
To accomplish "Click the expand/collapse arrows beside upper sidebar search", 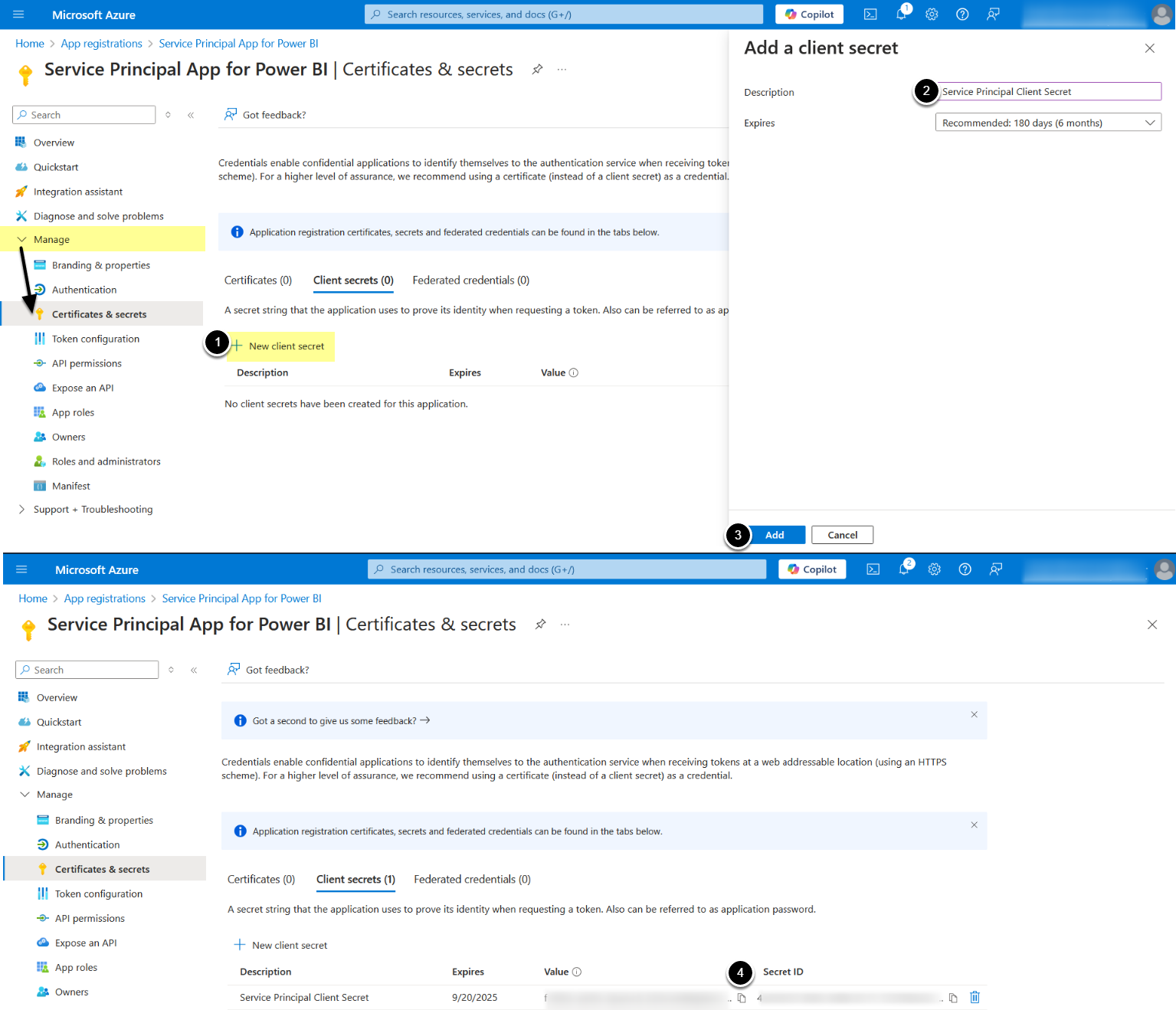I will [168, 115].
